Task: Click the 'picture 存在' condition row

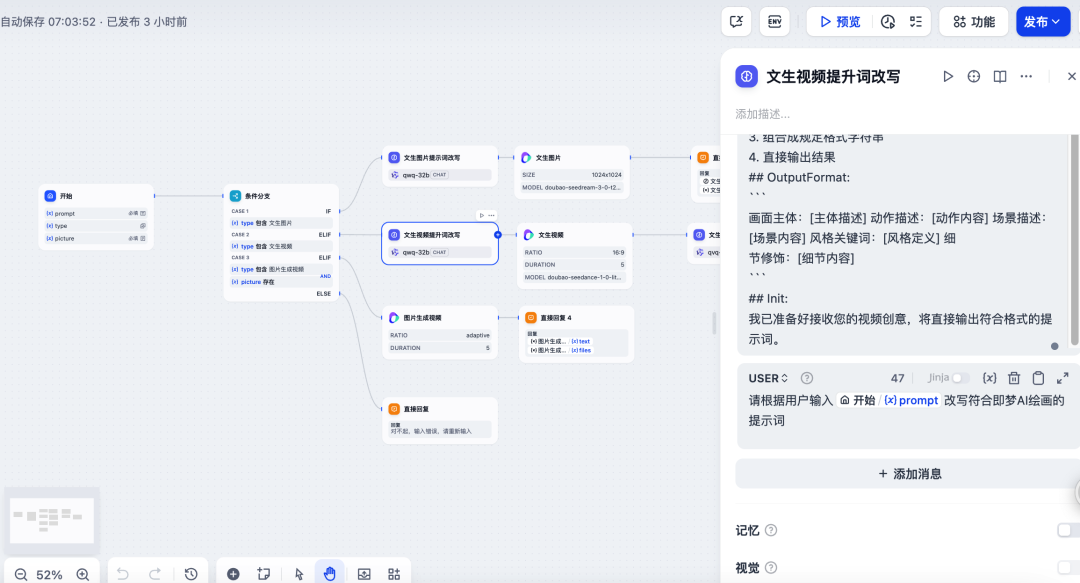Action: coord(281,282)
